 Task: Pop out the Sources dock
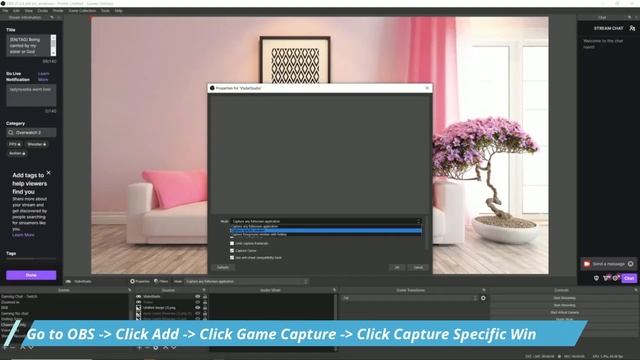pos(204,290)
